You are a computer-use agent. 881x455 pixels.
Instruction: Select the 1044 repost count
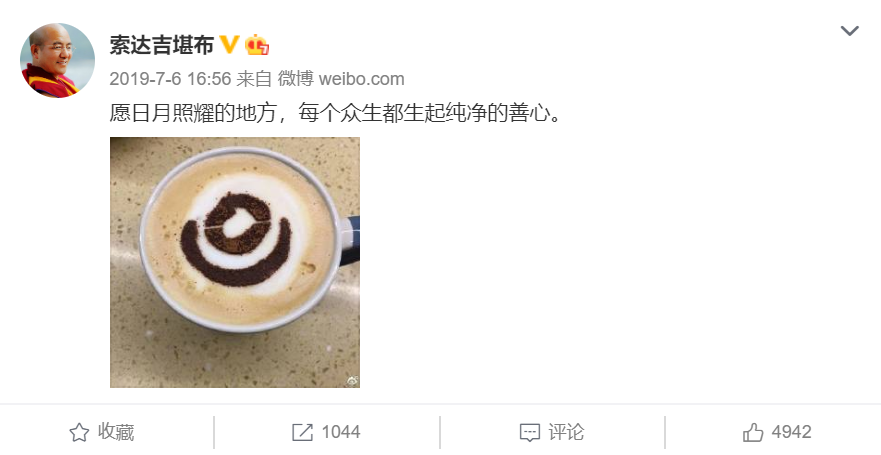click(x=340, y=432)
